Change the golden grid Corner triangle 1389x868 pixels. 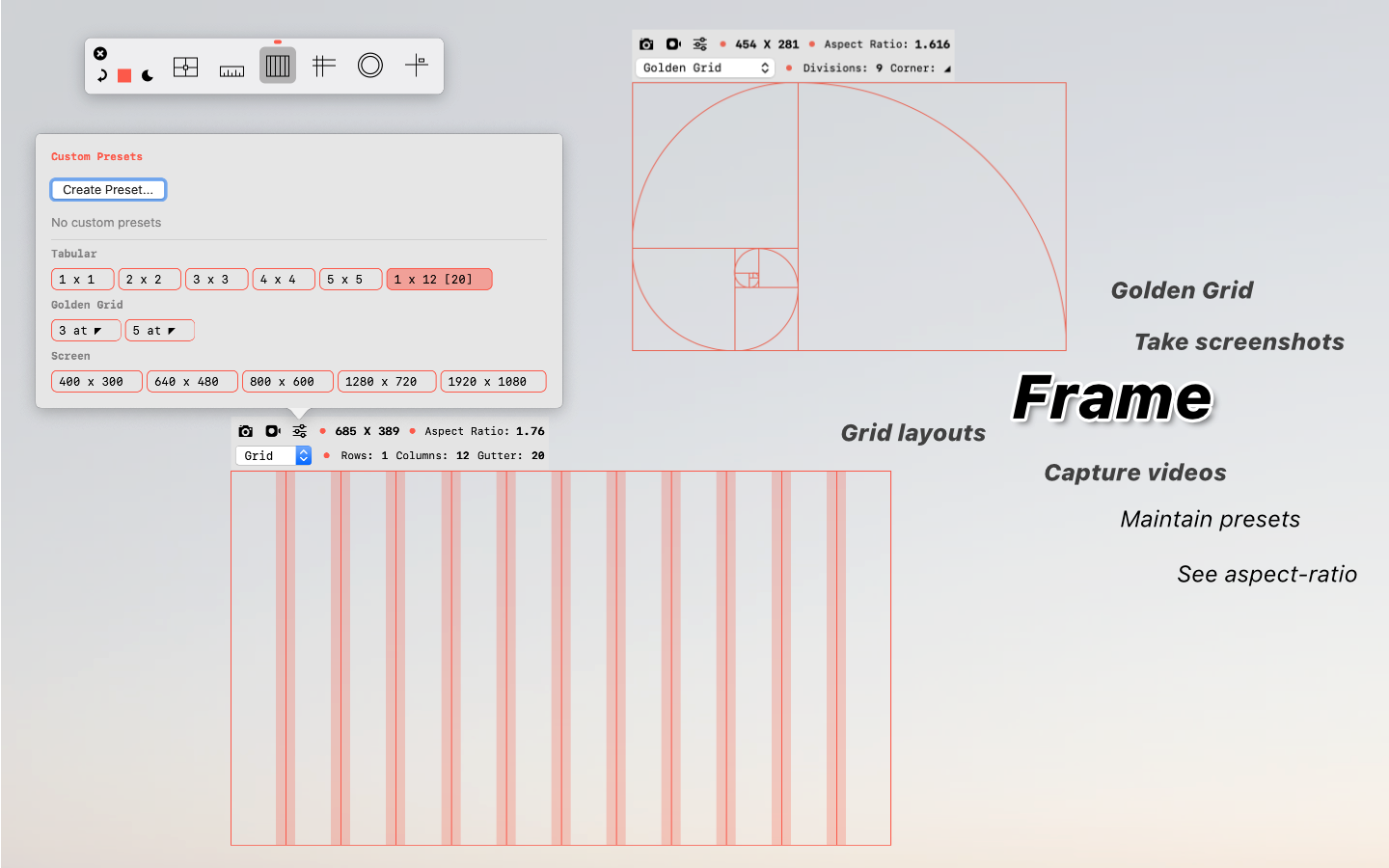[947, 68]
